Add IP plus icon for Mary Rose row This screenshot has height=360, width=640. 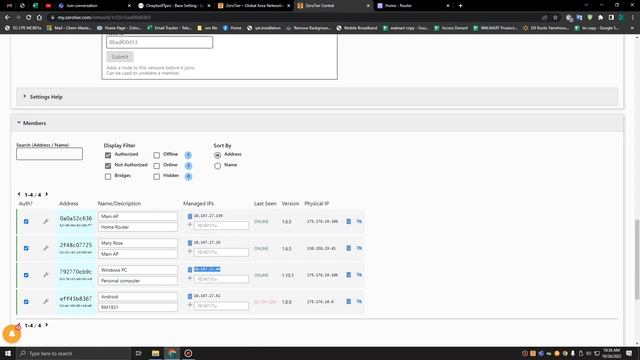click(190, 252)
